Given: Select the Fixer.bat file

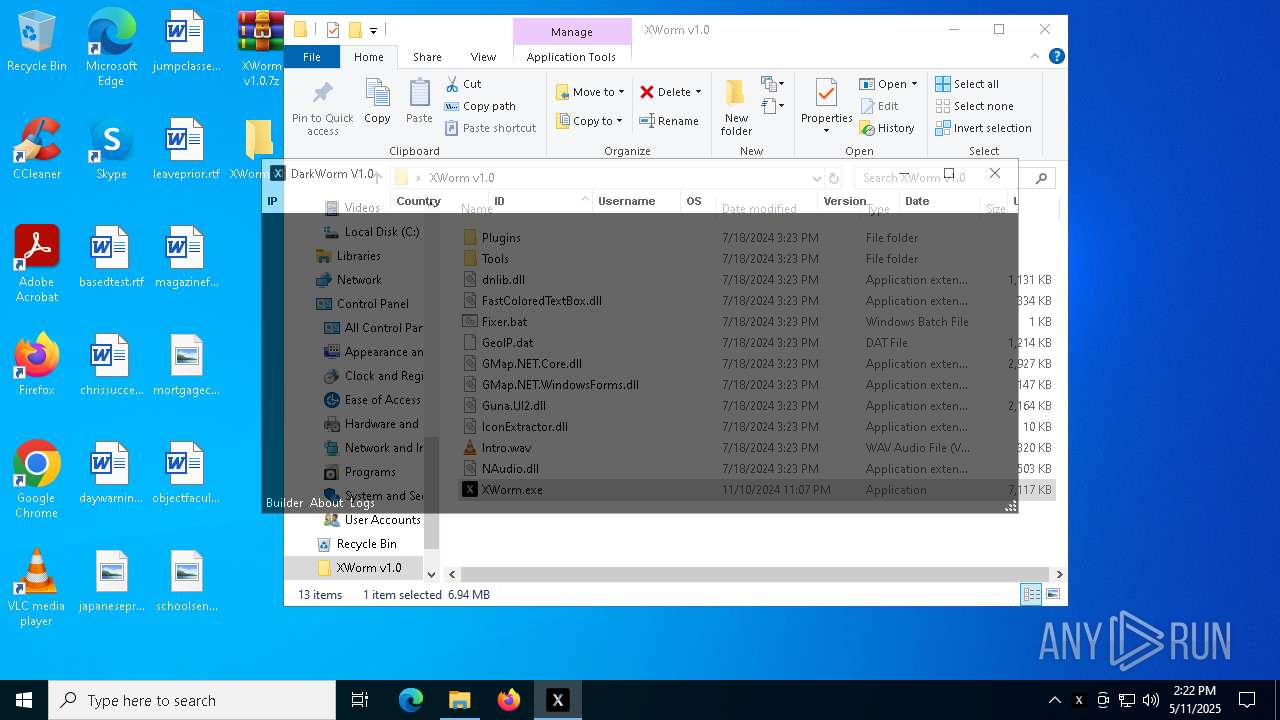Looking at the screenshot, I should click(504, 322).
